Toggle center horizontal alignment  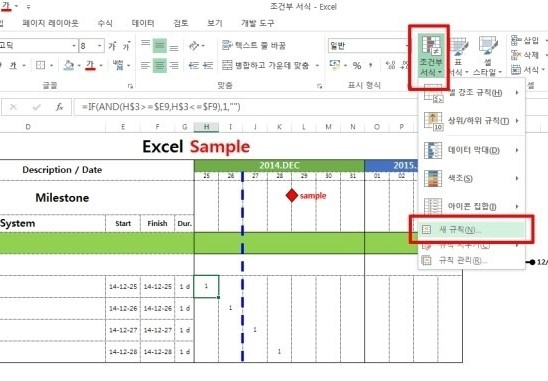pos(160,65)
